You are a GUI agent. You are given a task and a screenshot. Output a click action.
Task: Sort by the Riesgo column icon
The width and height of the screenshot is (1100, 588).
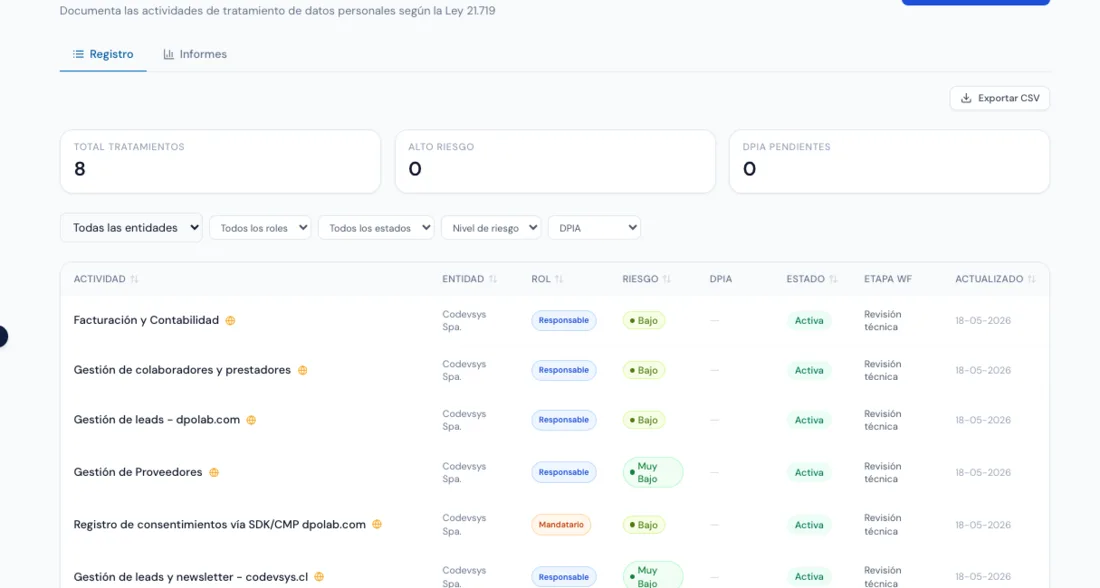click(666, 279)
